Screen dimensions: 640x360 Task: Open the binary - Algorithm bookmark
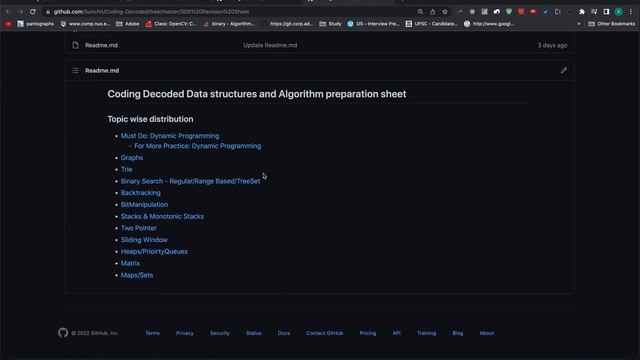(x=229, y=24)
